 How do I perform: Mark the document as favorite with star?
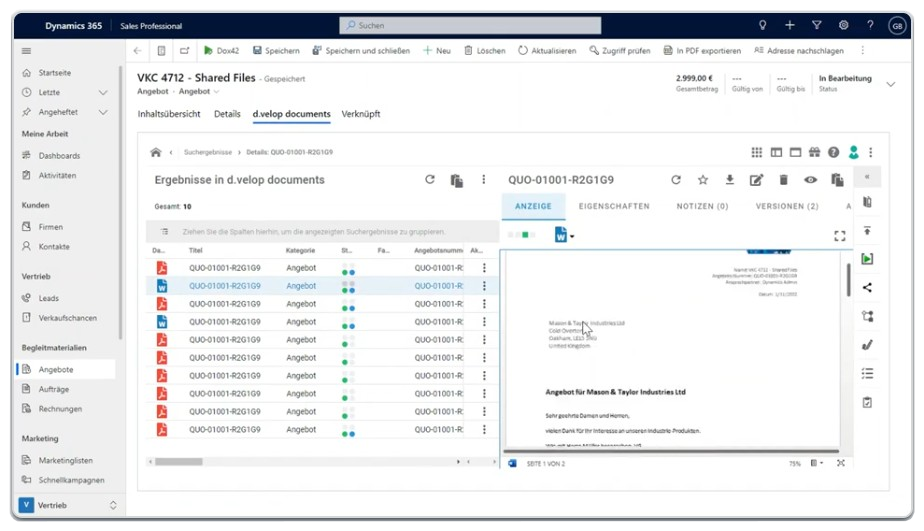tap(702, 180)
